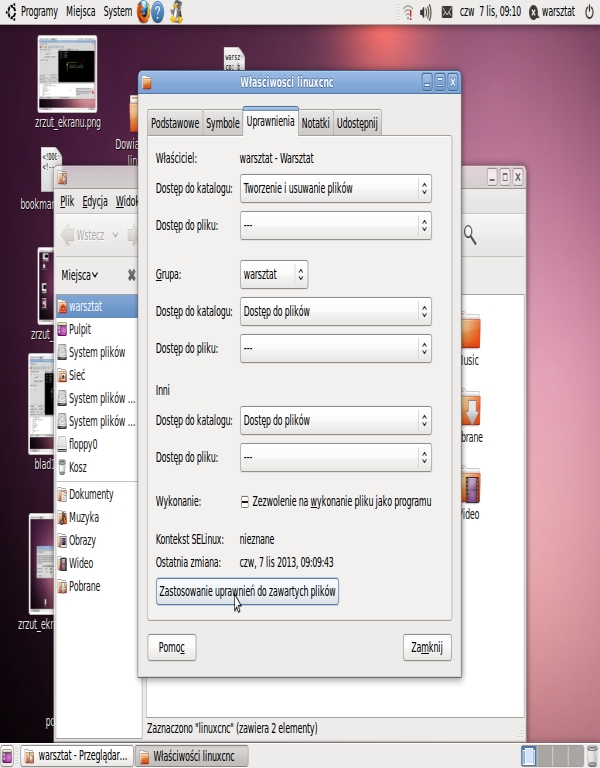Screen dimensions: 600x768
Task: Open owner's Dostęp do katalogu dropdown
Action: (336, 188)
